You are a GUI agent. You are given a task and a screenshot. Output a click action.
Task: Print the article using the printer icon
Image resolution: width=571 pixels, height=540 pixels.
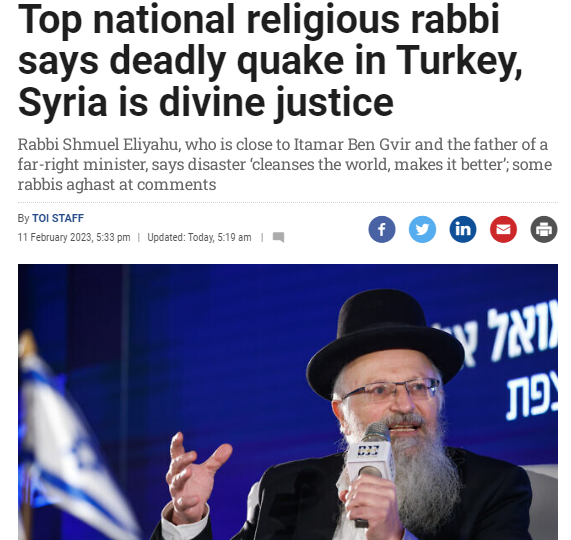[x=544, y=229]
